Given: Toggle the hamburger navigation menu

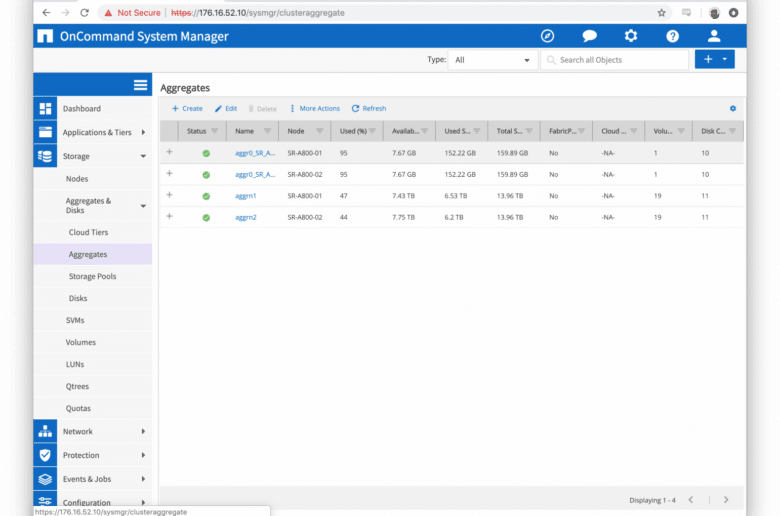Looking at the screenshot, I should (140, 85).
